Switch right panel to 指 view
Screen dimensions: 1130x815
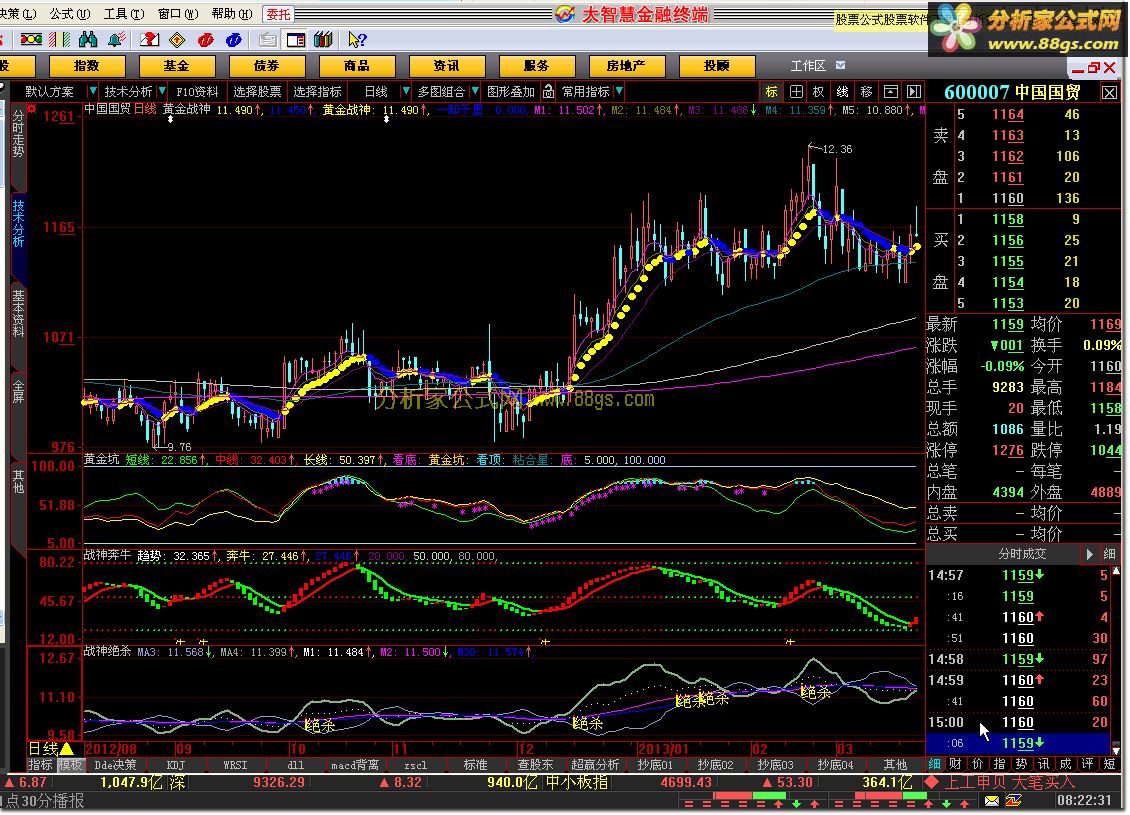pos(1000,764)
